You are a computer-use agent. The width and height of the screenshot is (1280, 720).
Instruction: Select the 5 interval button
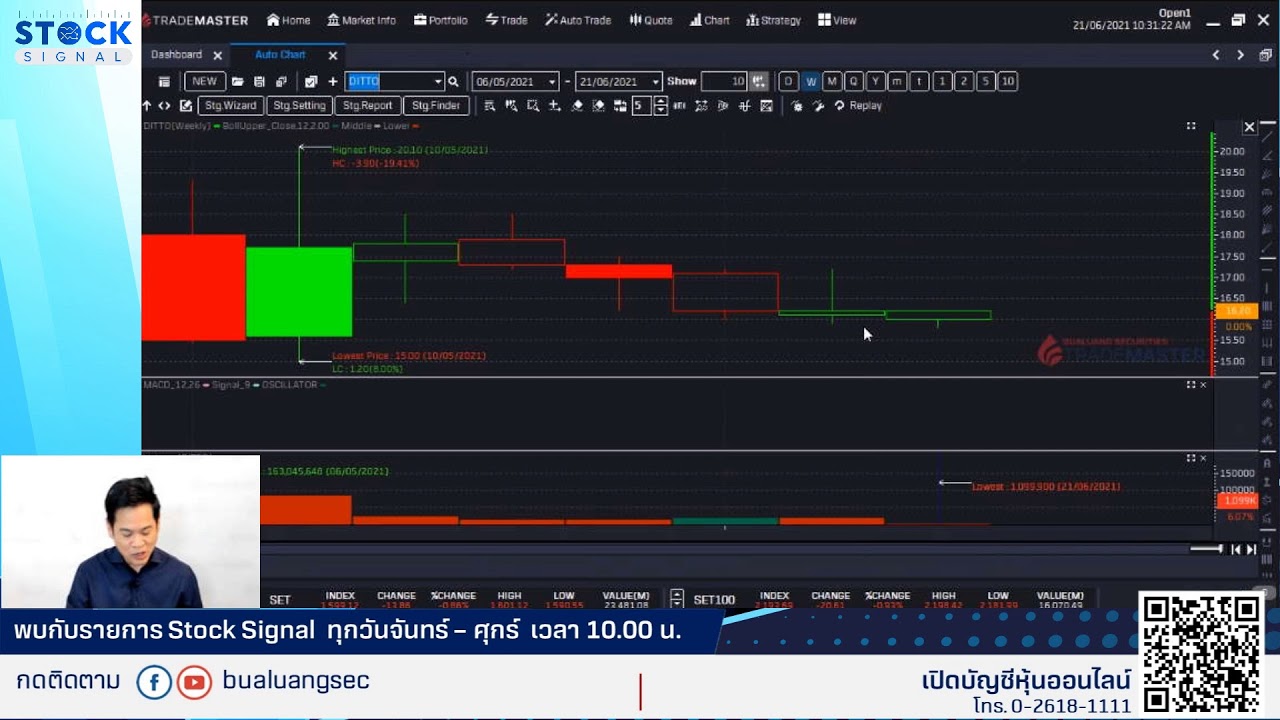[986, 82]
